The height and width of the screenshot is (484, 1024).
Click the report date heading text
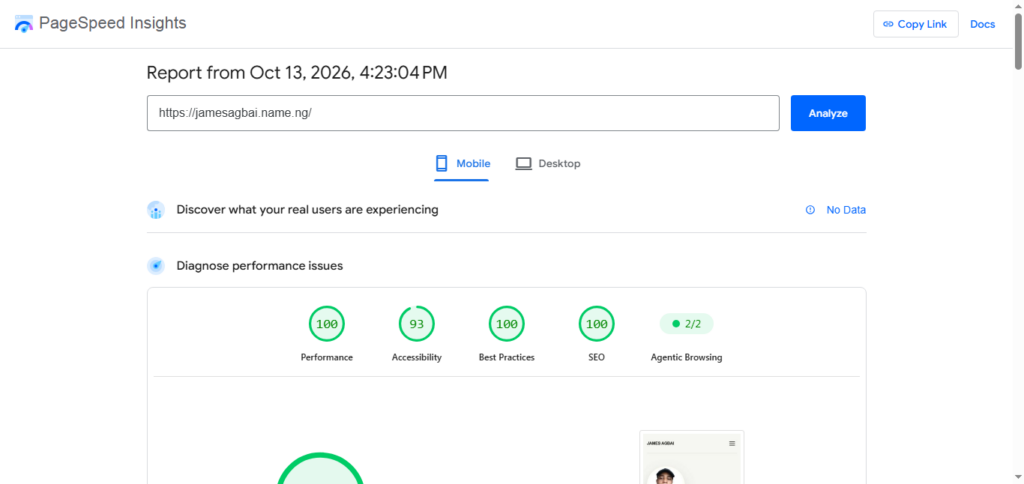coord(297,73)
